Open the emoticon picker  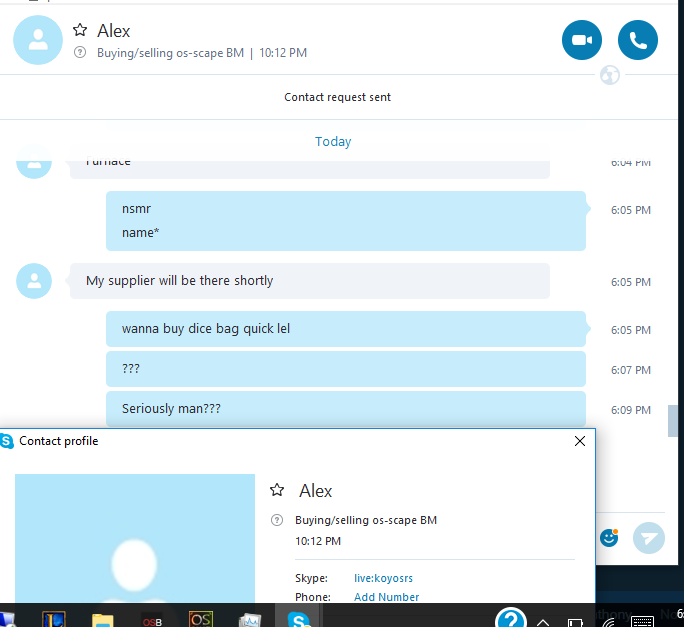coord(609,538)
